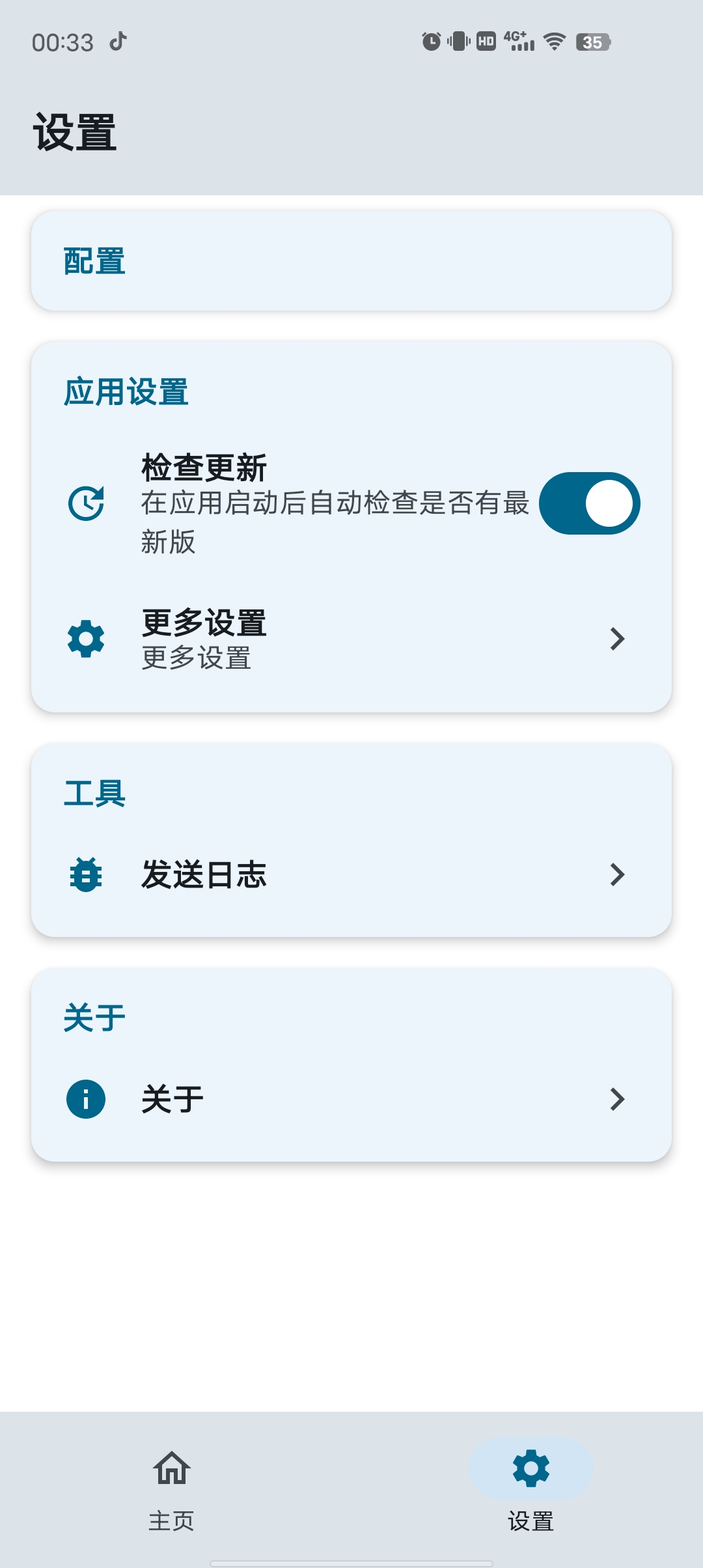Viewport: 703px width, 1568px height.
Task: Tap the 更多设置 title text
Action: point(204,623)
